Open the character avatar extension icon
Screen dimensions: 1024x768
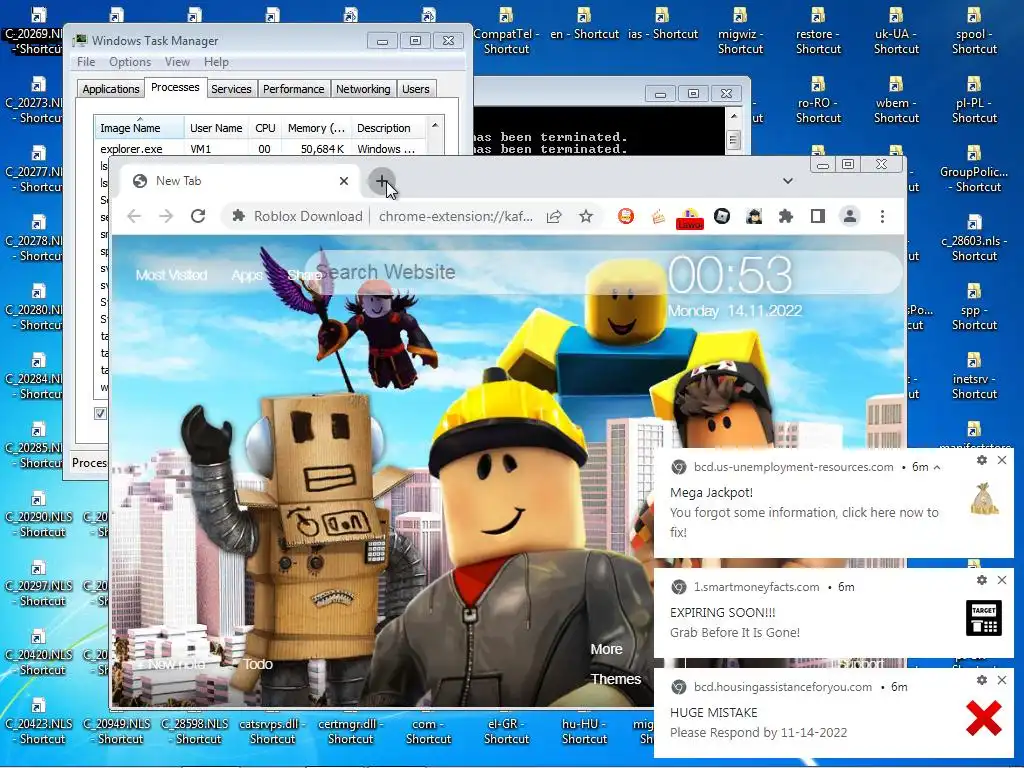pyautogui.click(x=754, y=216)
